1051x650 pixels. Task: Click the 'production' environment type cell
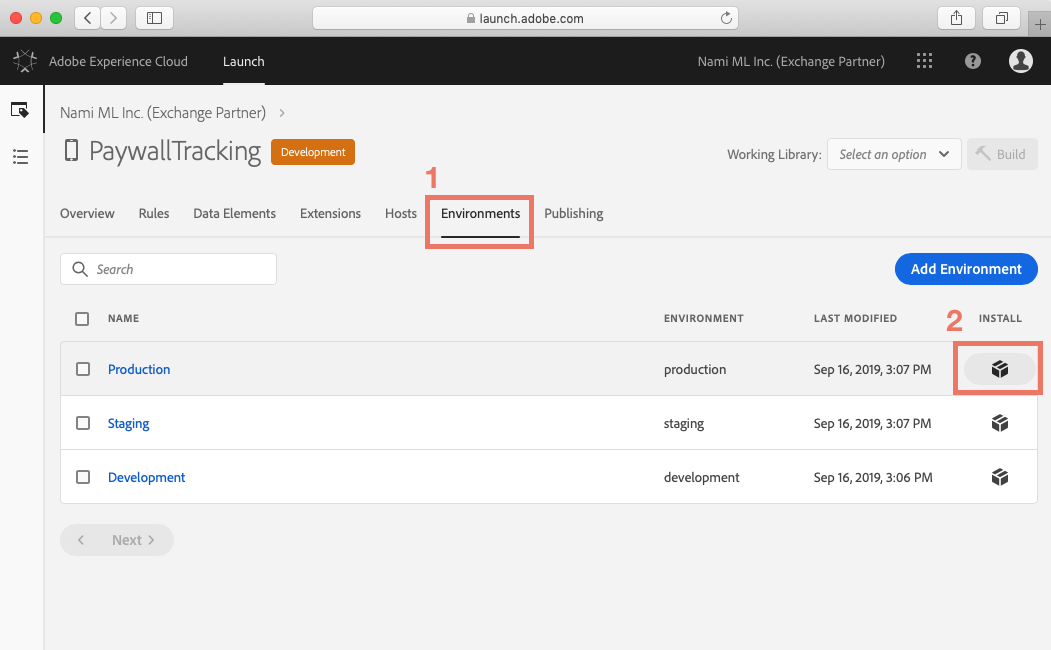tap(695, 369)
